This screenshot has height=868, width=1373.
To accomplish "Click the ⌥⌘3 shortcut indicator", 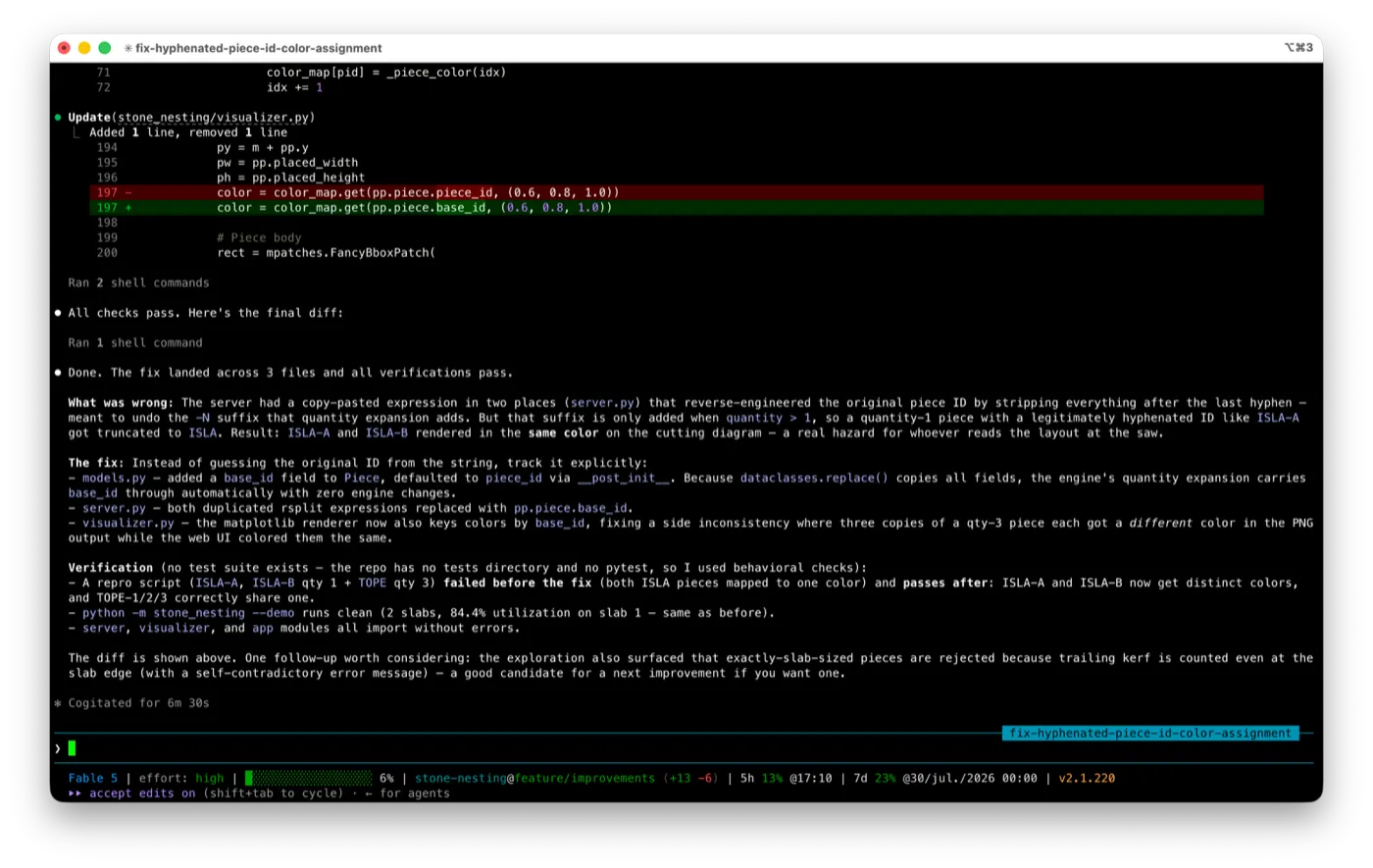I will click(x=1298, y=47).
